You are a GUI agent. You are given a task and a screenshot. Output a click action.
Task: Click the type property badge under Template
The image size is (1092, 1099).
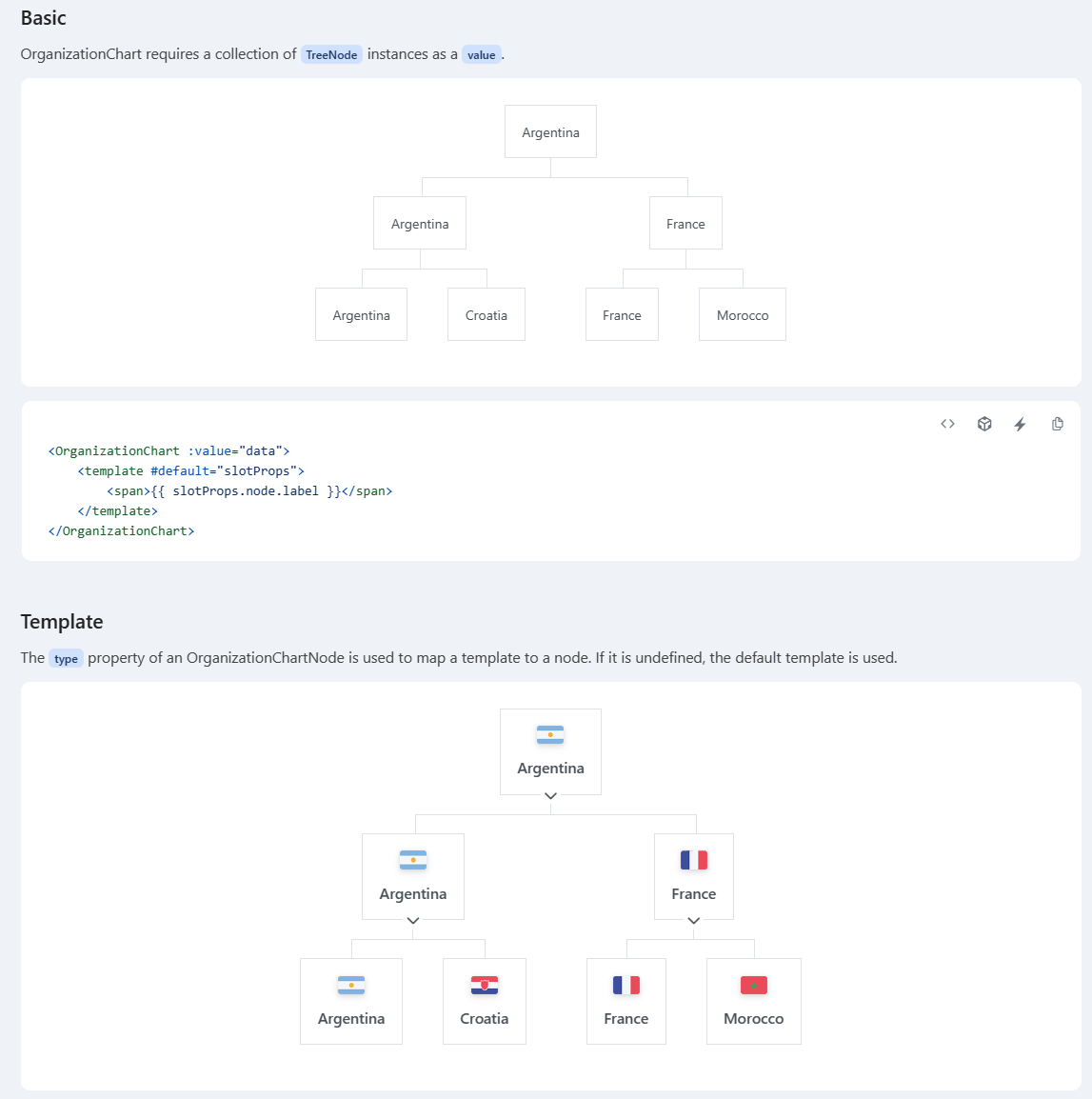click(66, 658)
